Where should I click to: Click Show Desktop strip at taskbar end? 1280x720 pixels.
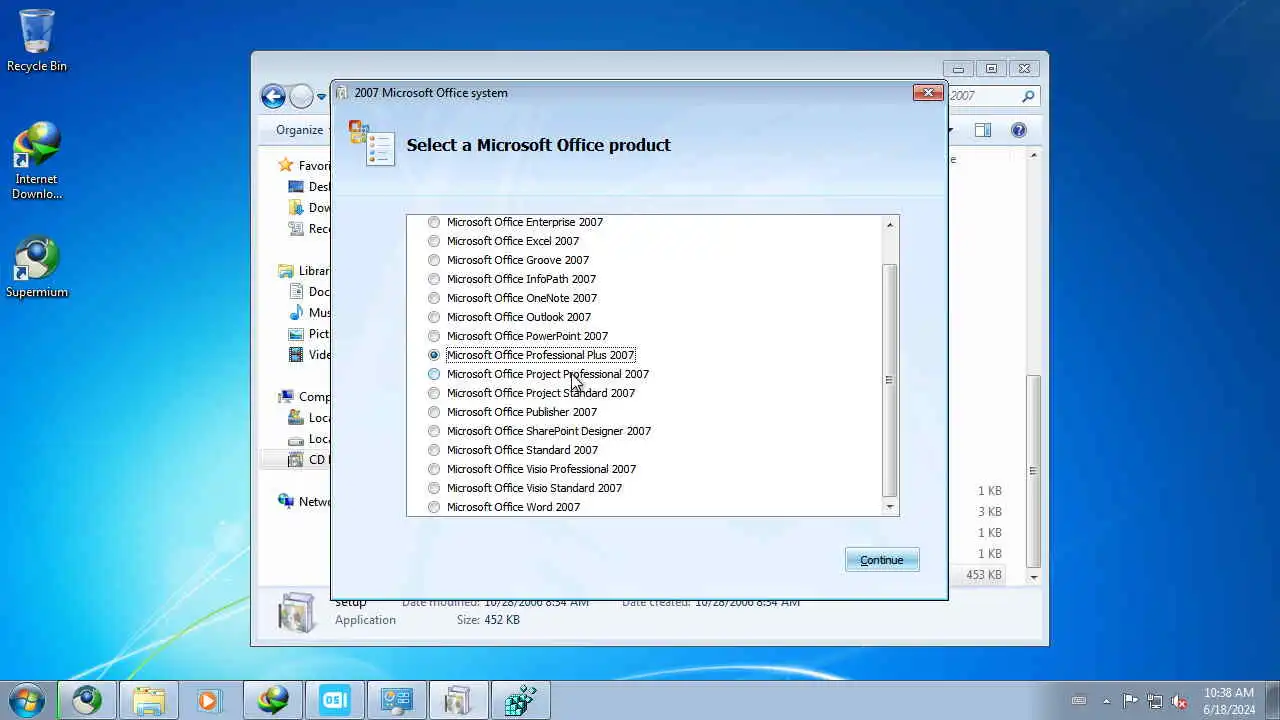(1272, 701)
